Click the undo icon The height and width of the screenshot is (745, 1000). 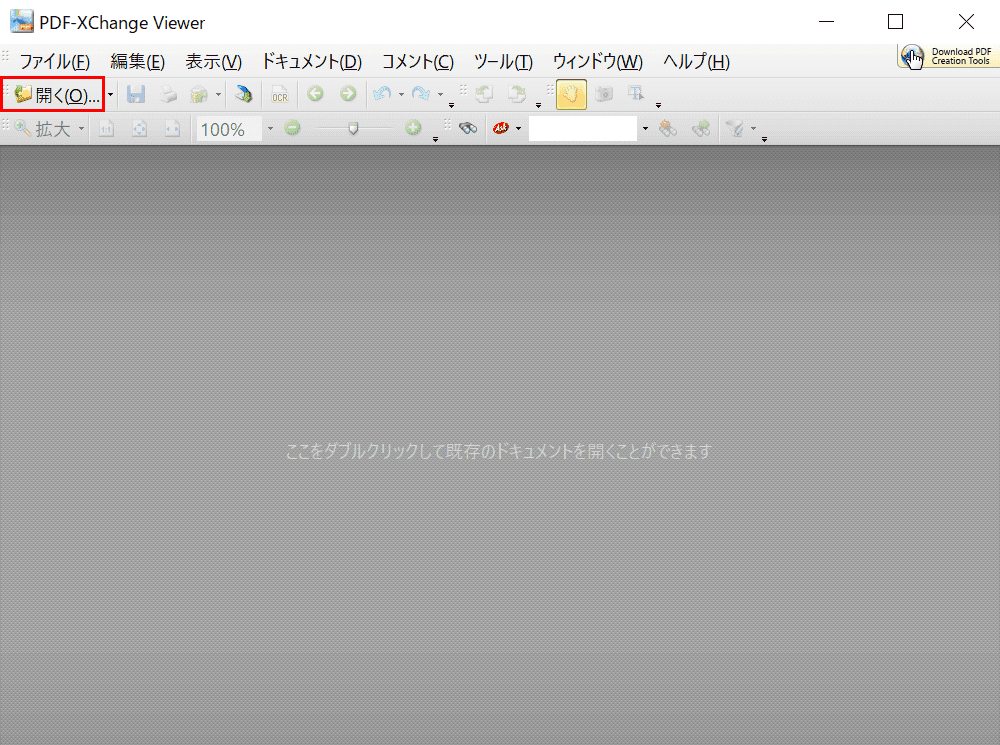[x=382, y=94]
